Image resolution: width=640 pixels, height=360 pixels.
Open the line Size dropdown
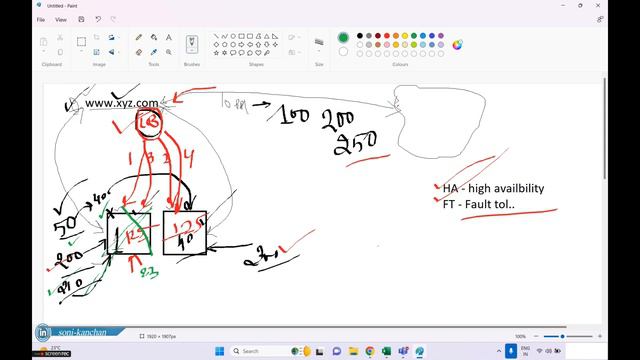(x=319, y=51)
